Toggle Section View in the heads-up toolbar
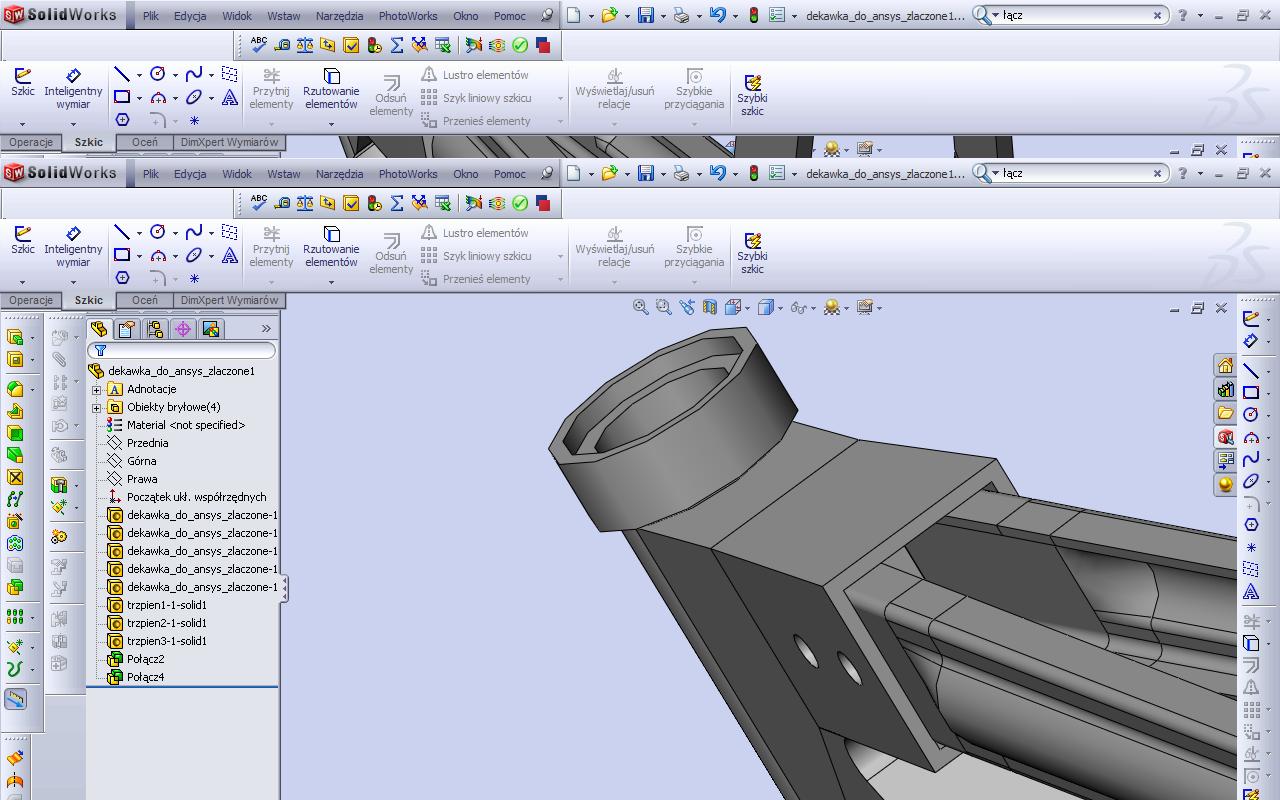Image resolution: width=1280 pixels, height=800 pixels. pos(710,308)
